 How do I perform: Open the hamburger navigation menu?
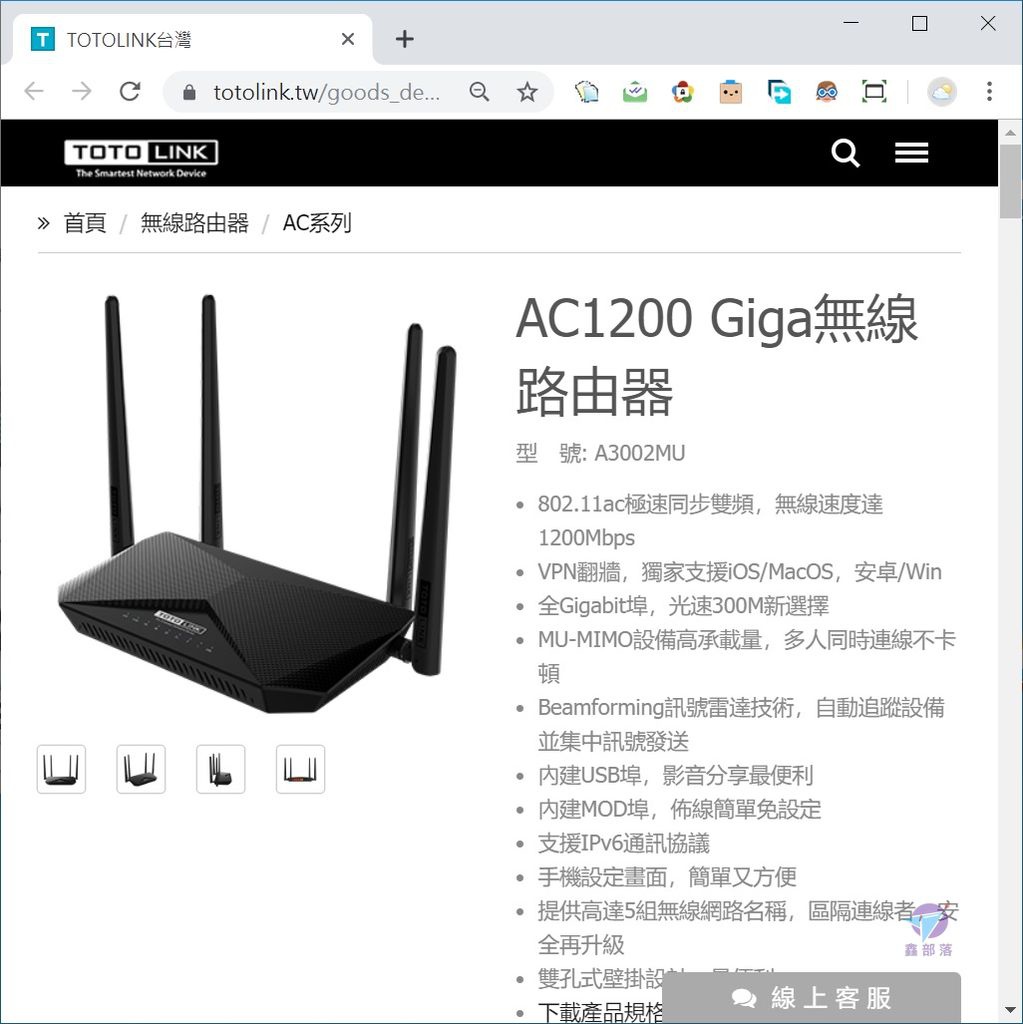point(911,153)
